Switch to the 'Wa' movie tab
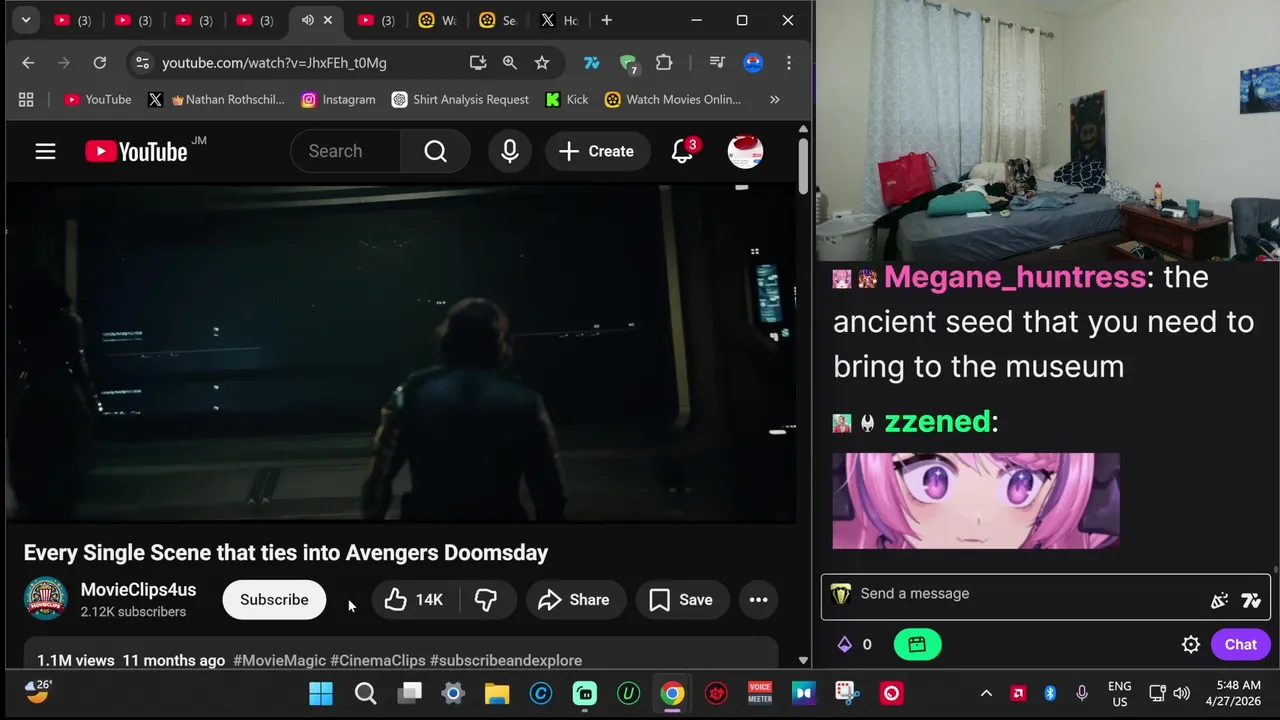The height and width of the screenshot is (720, 1280). click(x=437, y=20)
